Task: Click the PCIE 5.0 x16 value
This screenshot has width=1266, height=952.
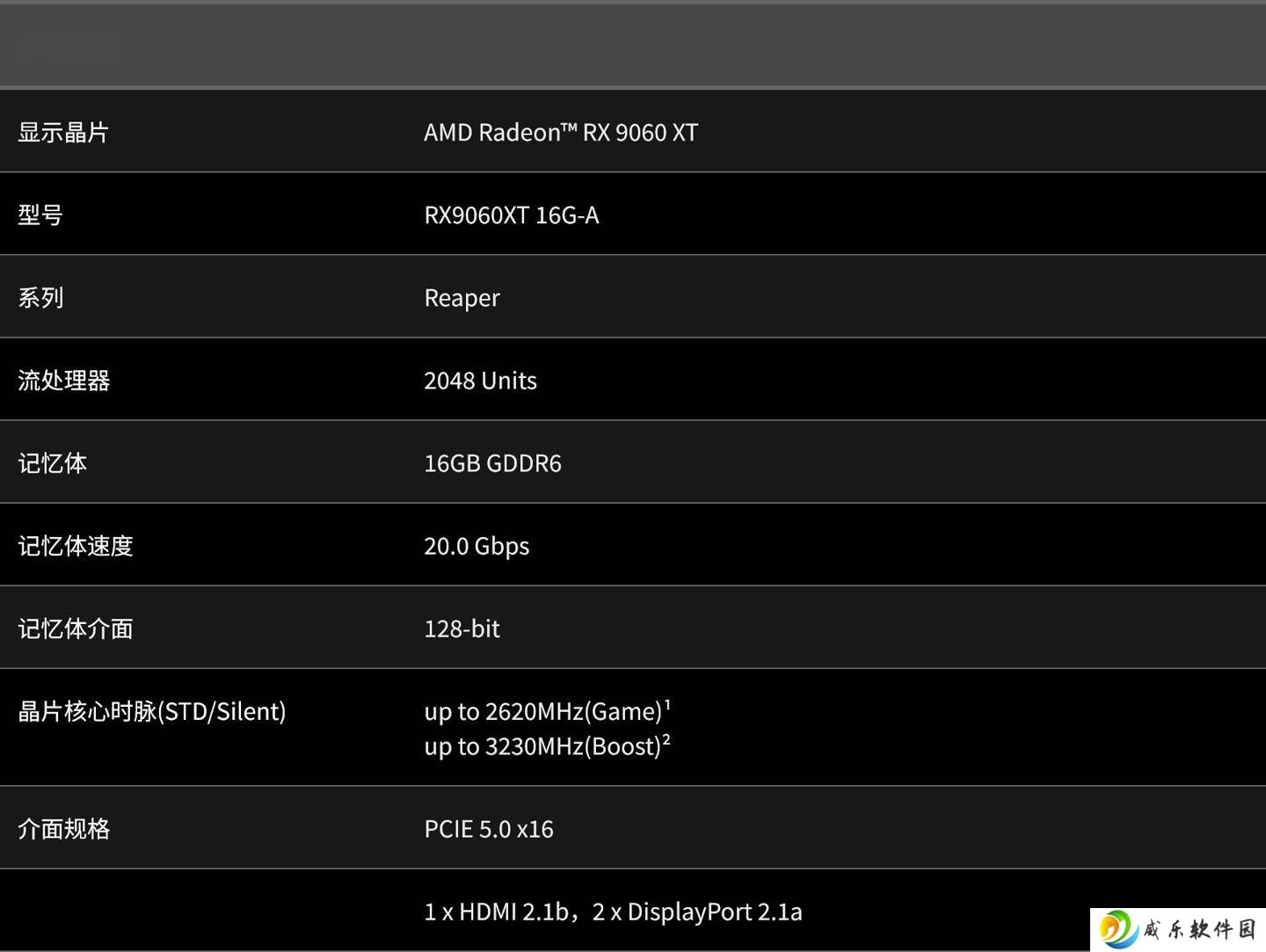Action: tap(489, 829)
